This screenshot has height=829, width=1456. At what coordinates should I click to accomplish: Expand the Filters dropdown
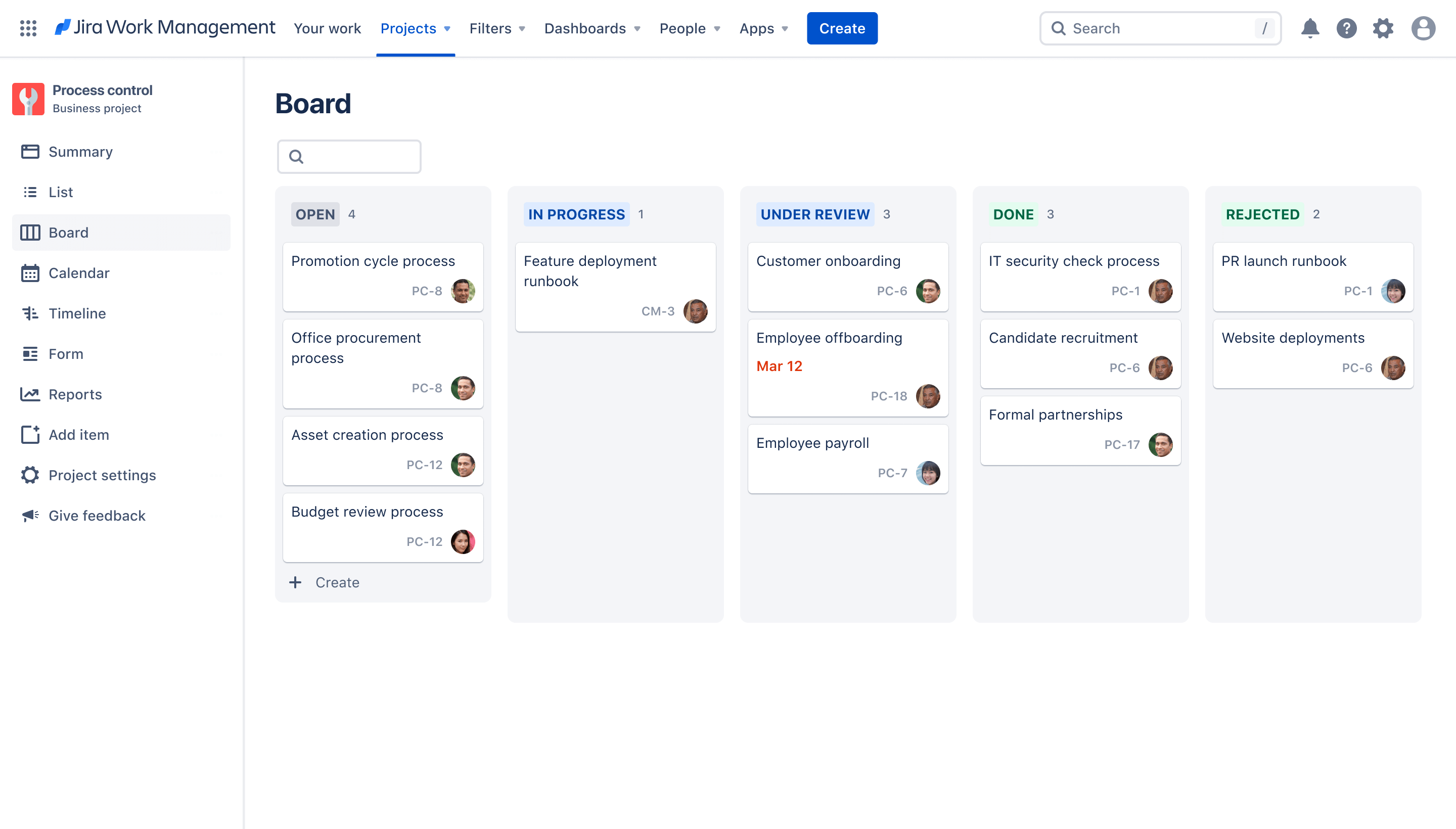(497, 28)
